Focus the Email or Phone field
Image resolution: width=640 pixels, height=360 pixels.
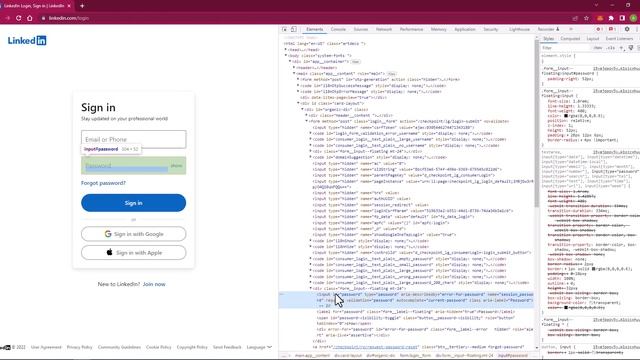click(133, 140)
